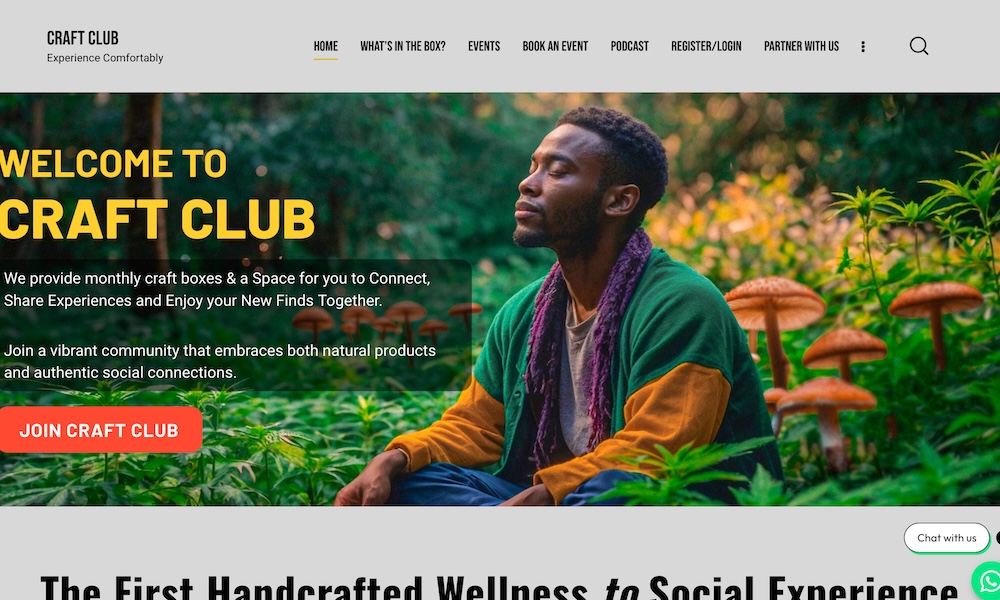Click the Welcome to Craft Club heading
Viewport: 1000px width, 600px height.
(x=157, y=193)
